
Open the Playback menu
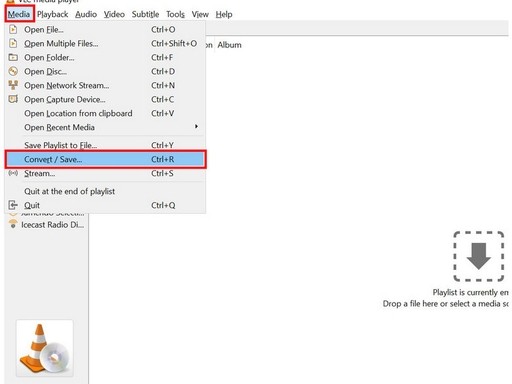[53, 14]
